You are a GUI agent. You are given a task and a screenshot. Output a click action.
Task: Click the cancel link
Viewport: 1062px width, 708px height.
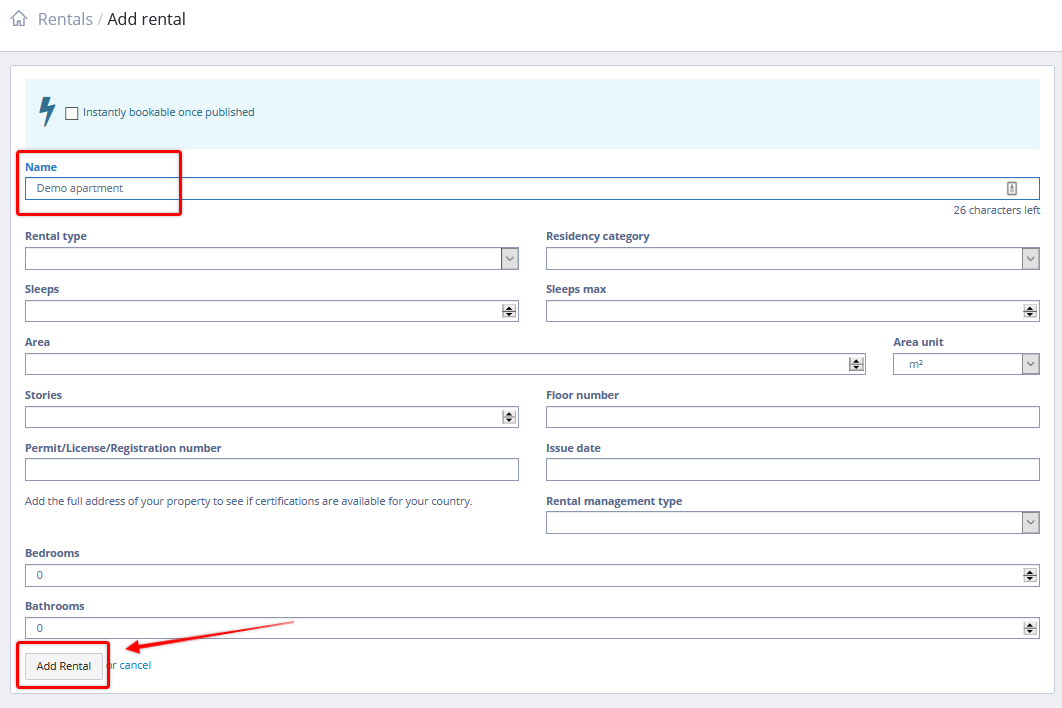(x=135, y=665)
